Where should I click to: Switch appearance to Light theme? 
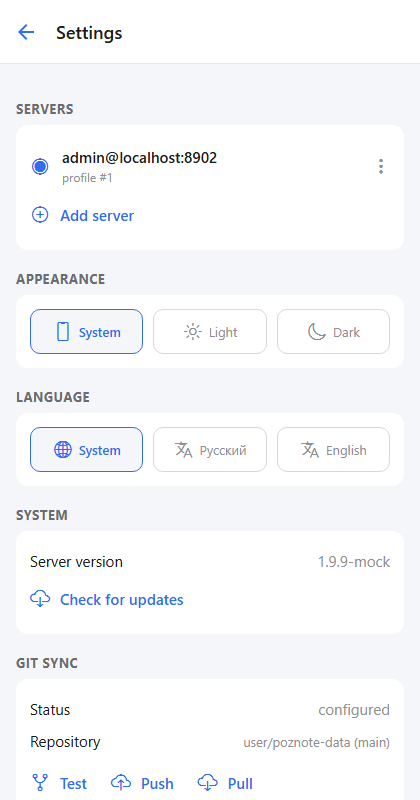coord(210,332)
